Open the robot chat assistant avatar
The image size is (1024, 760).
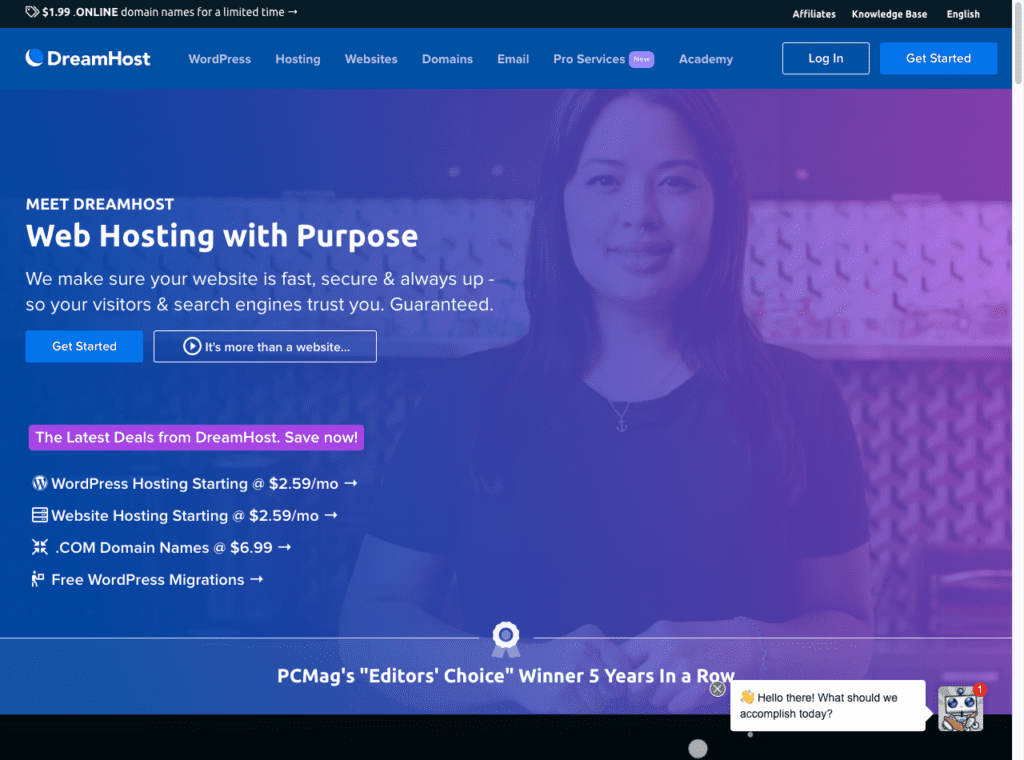pyautogui.click(x=960, y=708)
